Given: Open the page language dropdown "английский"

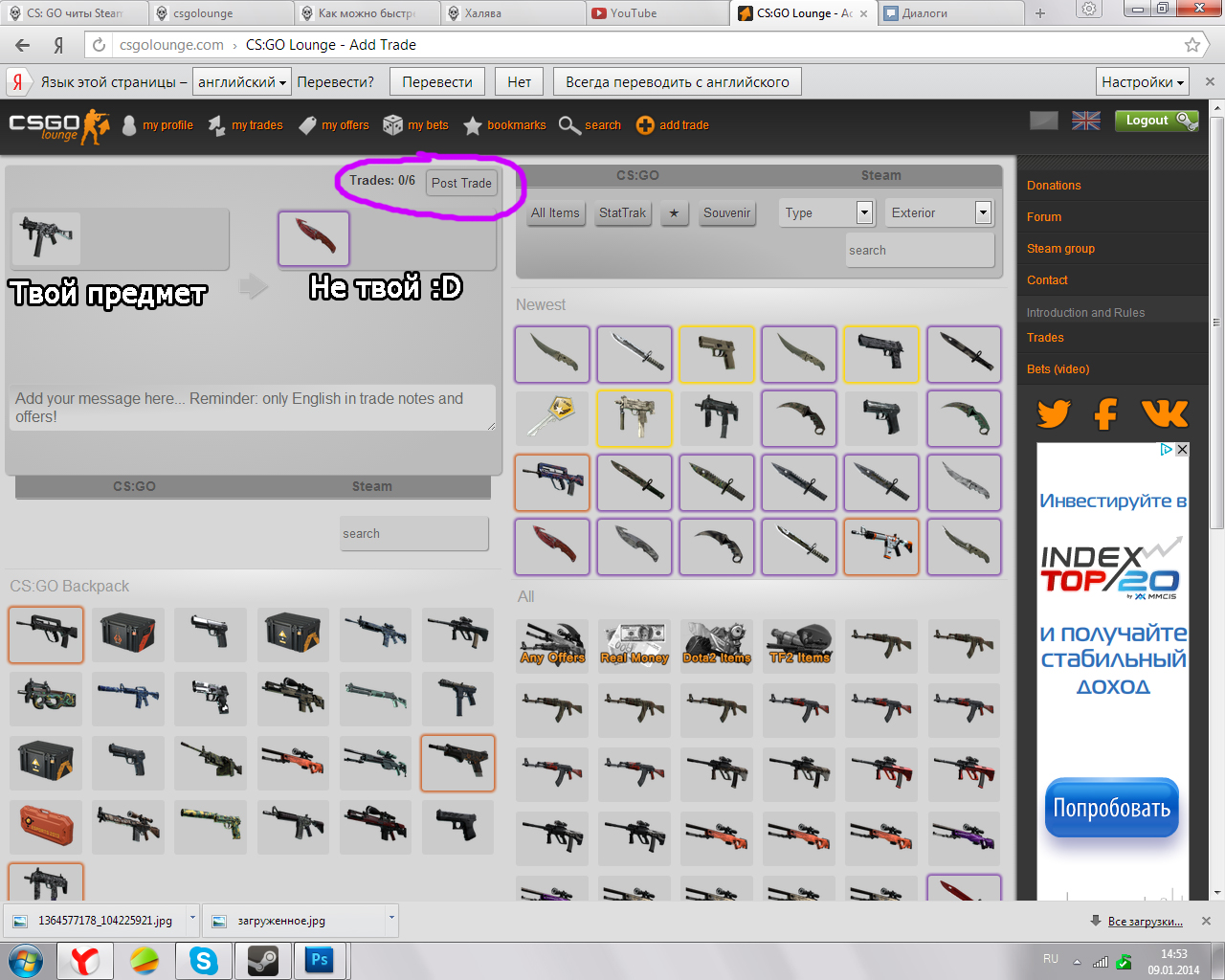Looking at the screenshot, I should (x=241, y=82).
